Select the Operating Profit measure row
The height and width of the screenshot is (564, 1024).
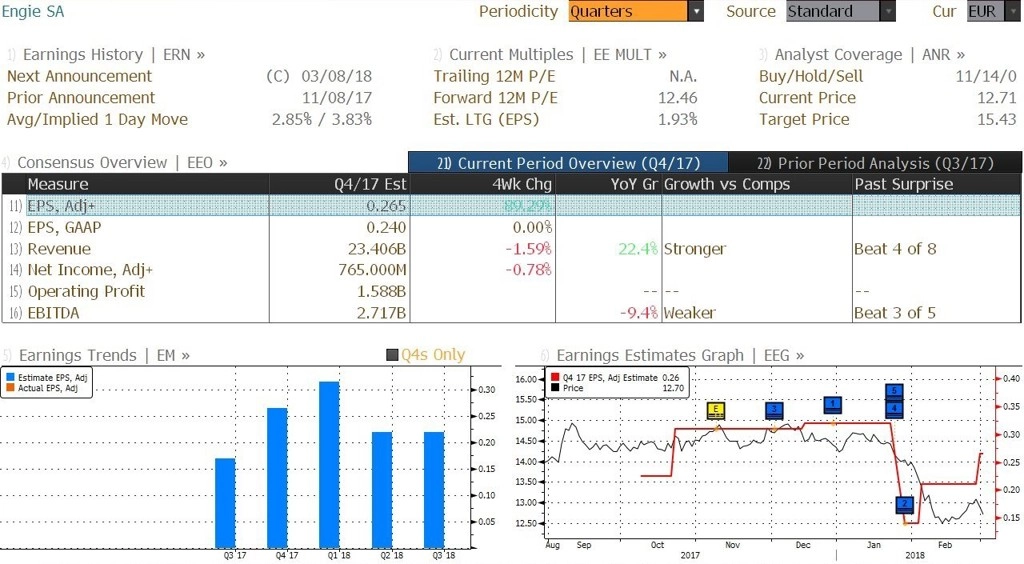[511, 291]
